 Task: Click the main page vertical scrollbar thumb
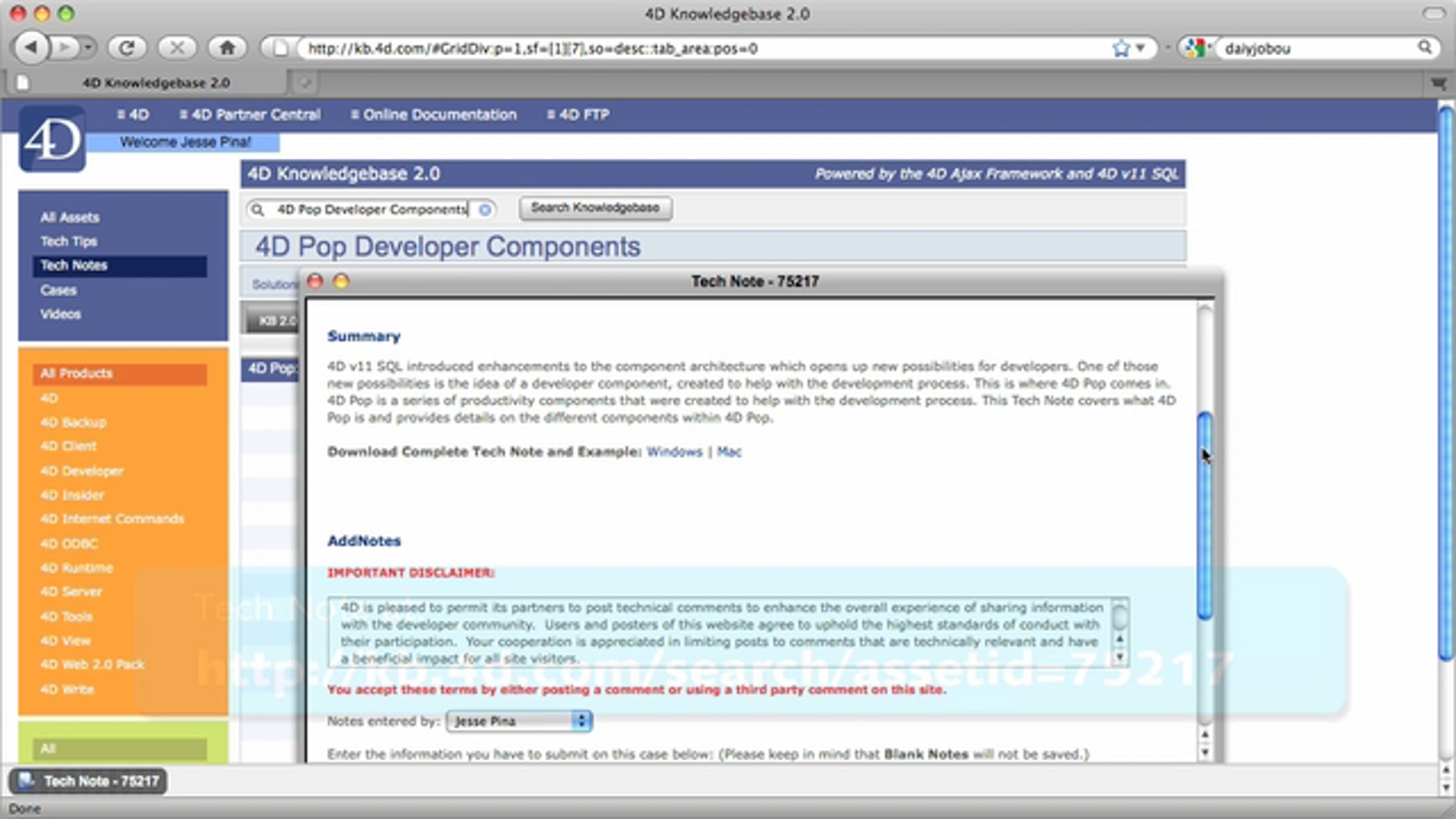1446,382
